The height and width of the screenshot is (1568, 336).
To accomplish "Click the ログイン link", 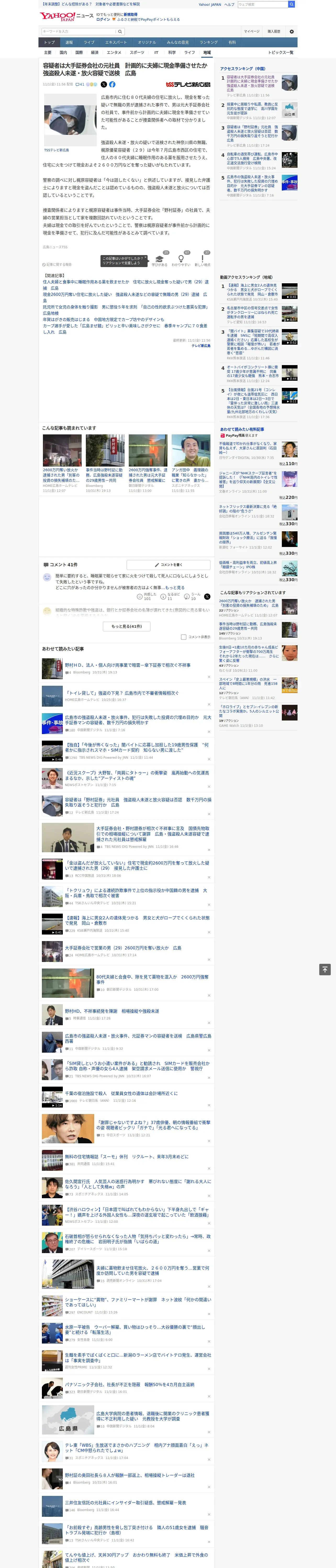I will (103, 20).
